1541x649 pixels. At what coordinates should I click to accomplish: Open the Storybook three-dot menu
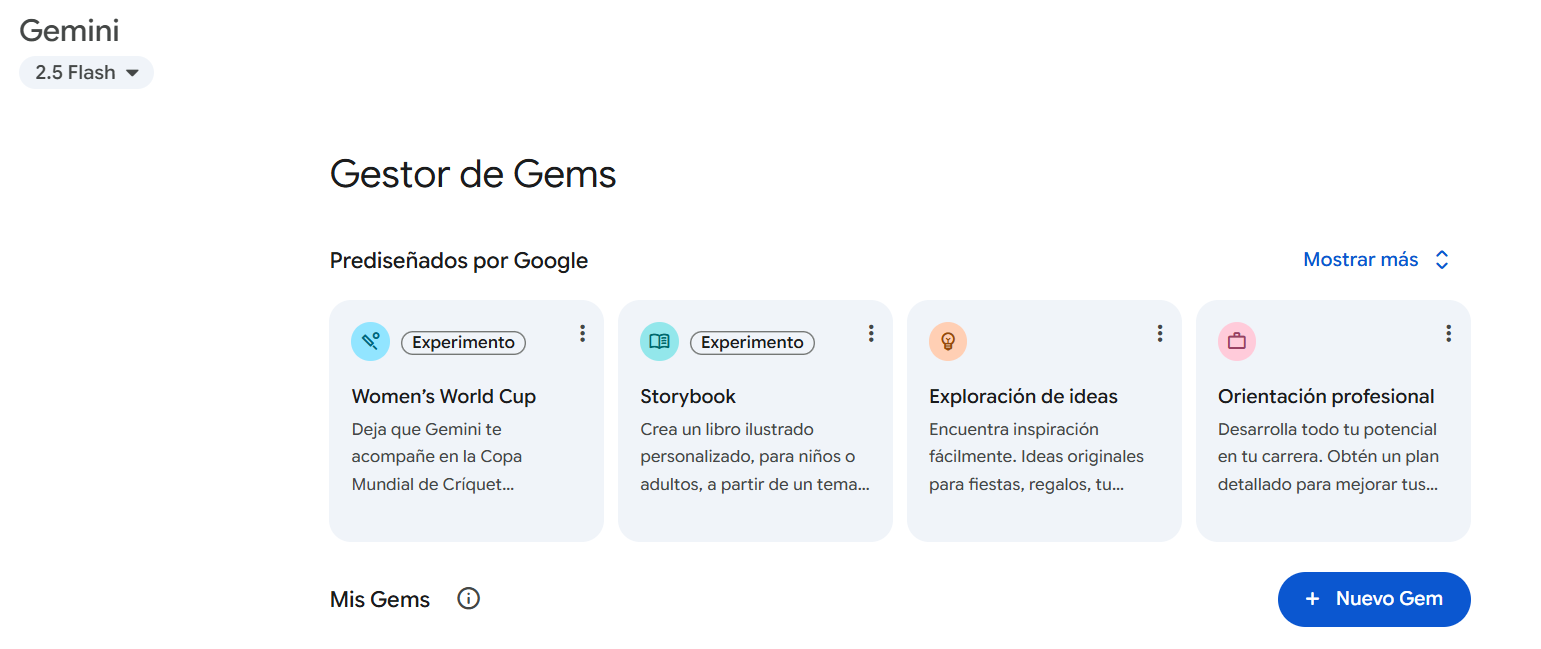click(871, 333)
